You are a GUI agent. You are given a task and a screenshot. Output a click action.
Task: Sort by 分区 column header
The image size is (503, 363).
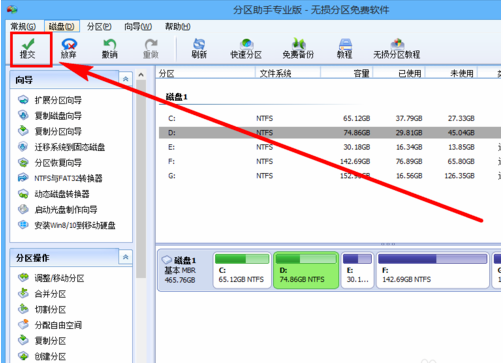[x=205, y=73]
